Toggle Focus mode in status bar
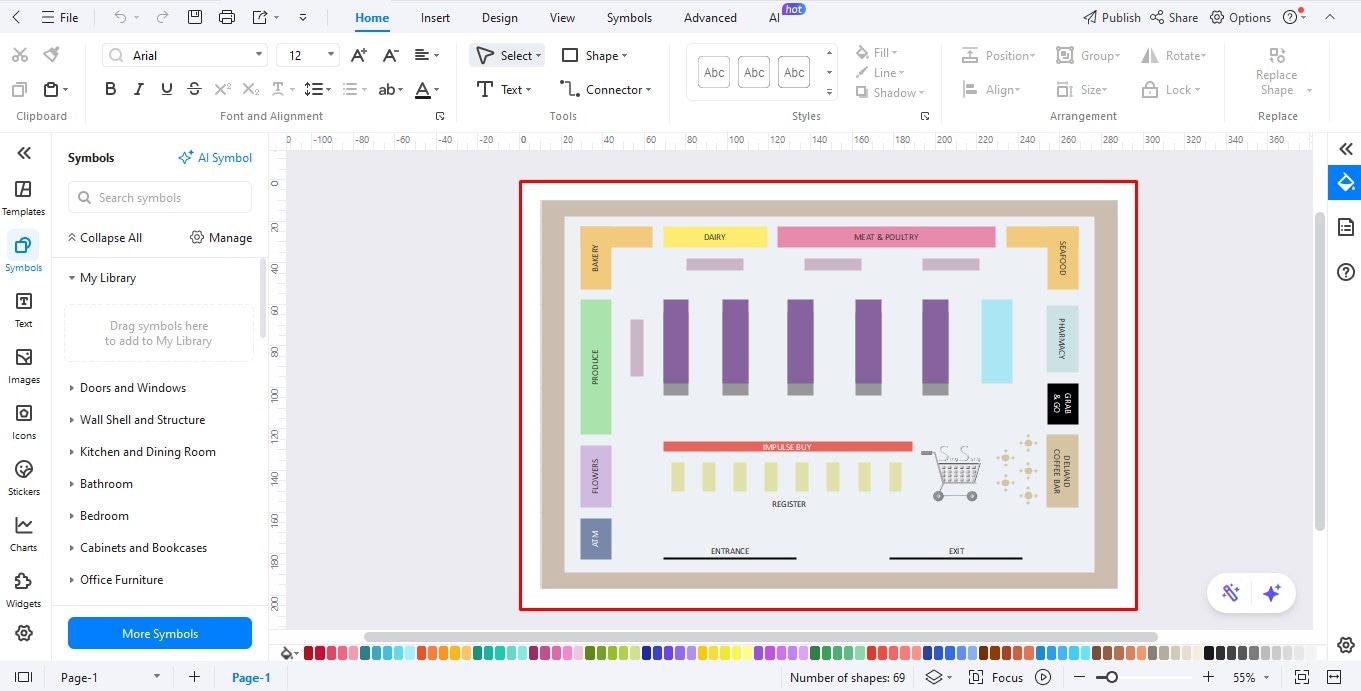This screenshot has height=691, width=1361. (996, 677)
